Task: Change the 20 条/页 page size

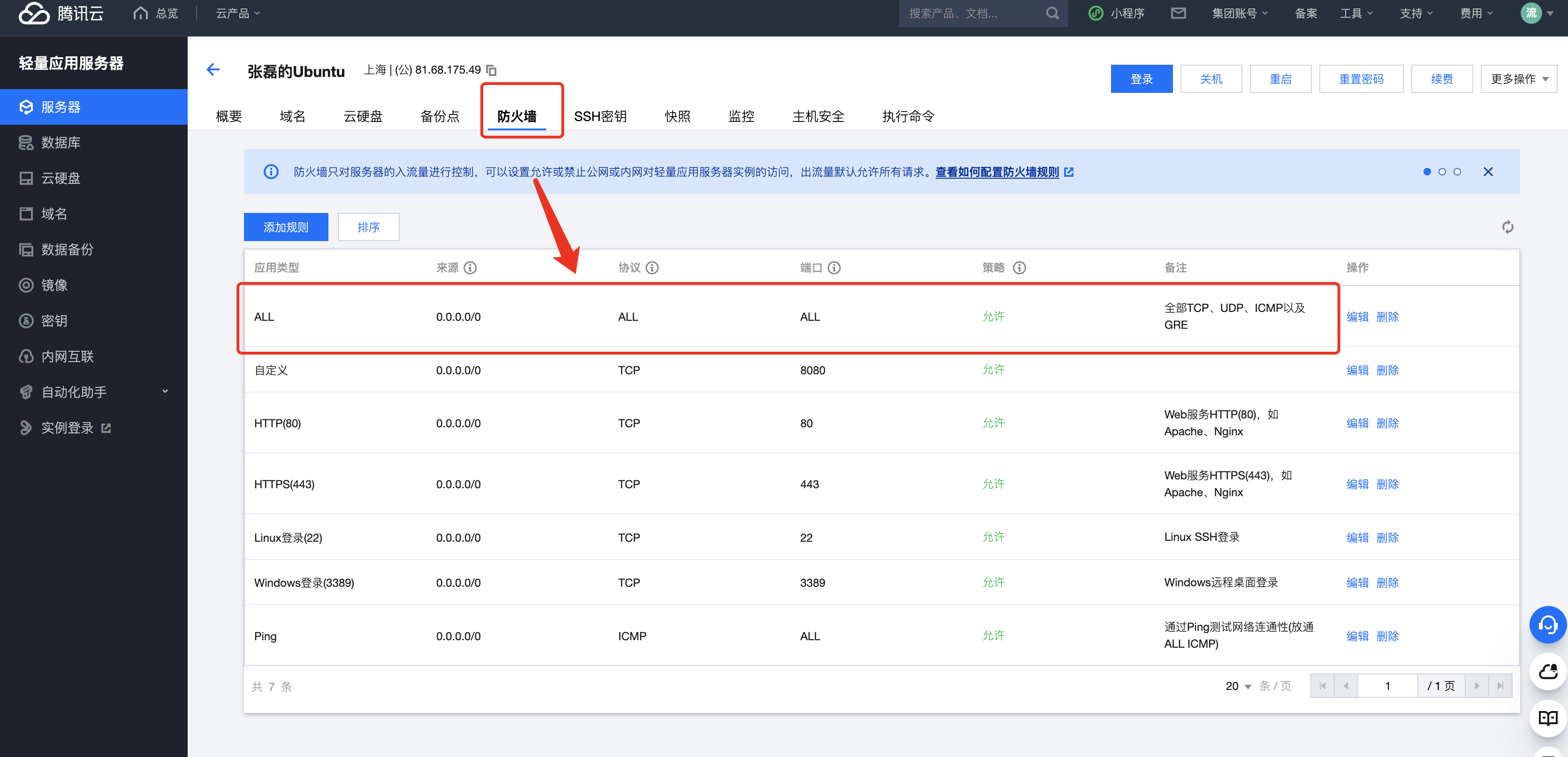Action: point(1238,686)
